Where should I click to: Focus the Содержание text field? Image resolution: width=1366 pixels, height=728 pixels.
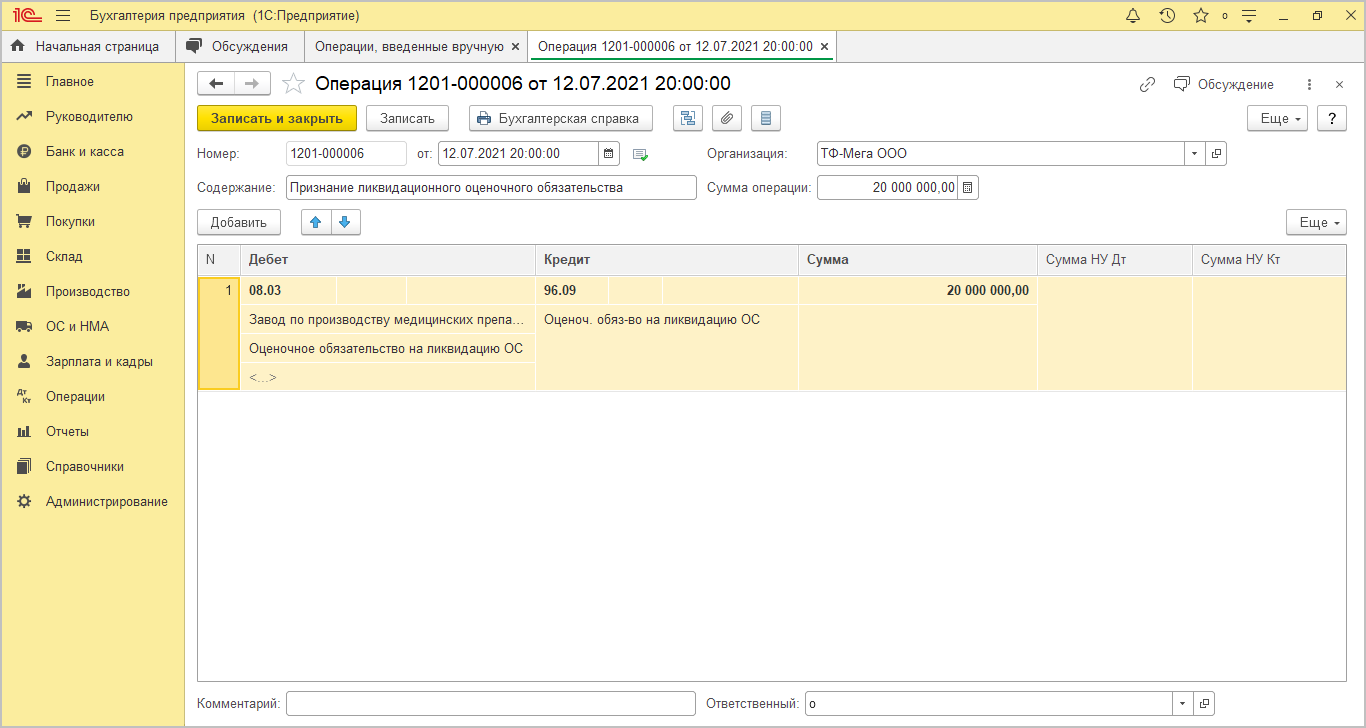point(490,188)
